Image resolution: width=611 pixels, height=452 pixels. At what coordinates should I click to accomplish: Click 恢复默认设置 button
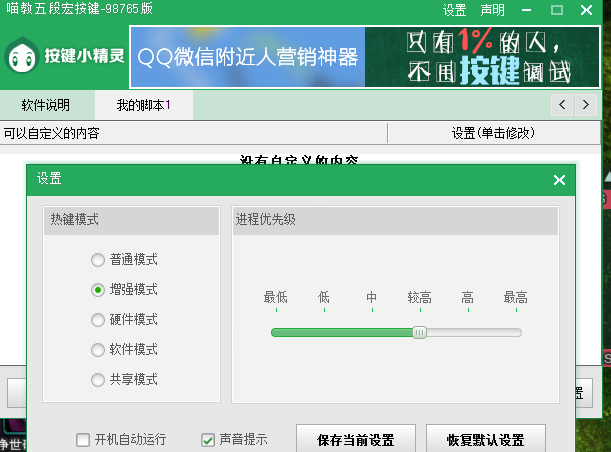tap(486, 440)
